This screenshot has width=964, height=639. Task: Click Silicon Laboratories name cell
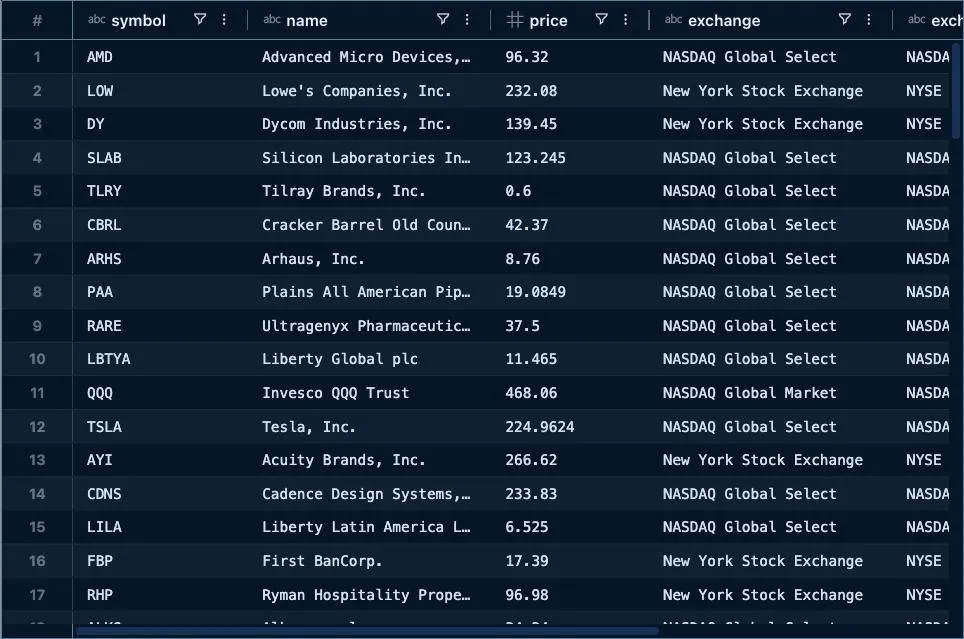(x=369, y=157)
